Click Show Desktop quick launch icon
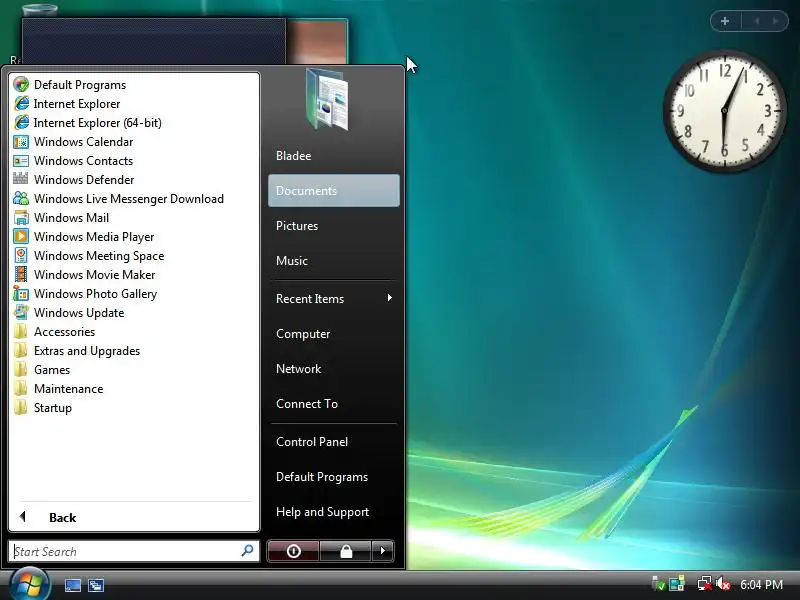The width and height of the screenshot is (800, 600). tap(72, 585)
